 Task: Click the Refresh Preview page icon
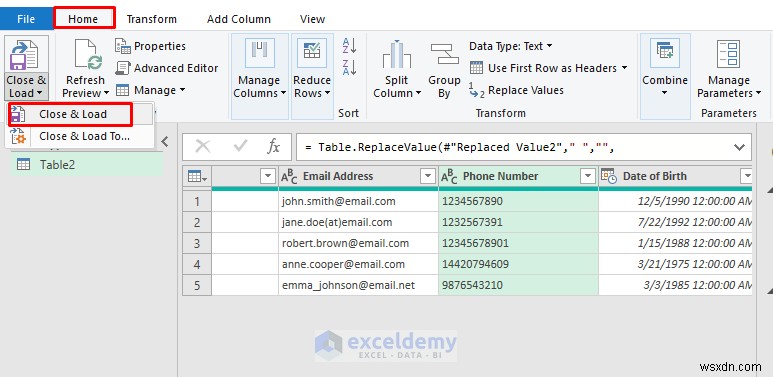pyautogui.click(x=88, y=55)
